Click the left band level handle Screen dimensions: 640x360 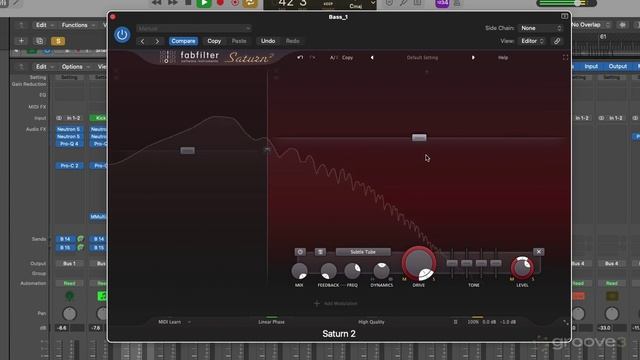click(x=187, y=151)
